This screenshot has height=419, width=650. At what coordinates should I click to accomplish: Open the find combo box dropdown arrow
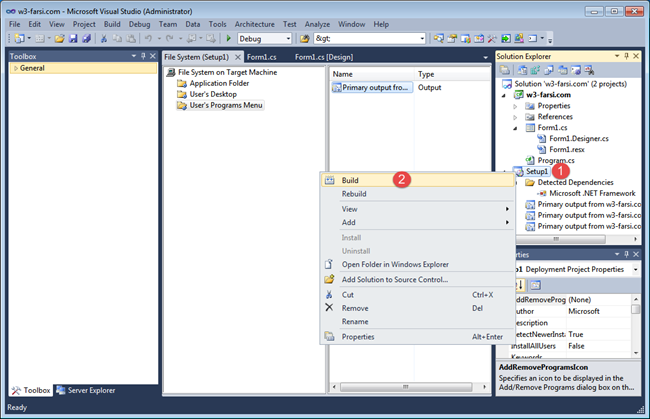(x=422, y=39)
